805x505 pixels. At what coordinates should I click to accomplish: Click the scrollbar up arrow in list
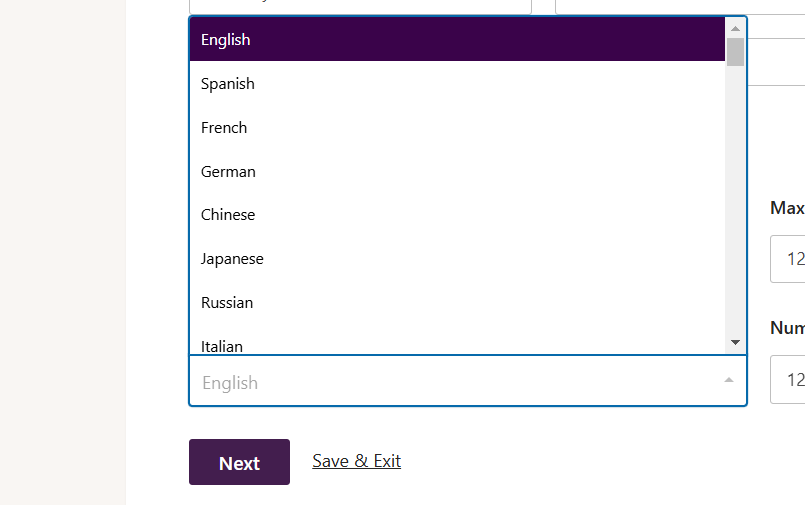(735, 28)
